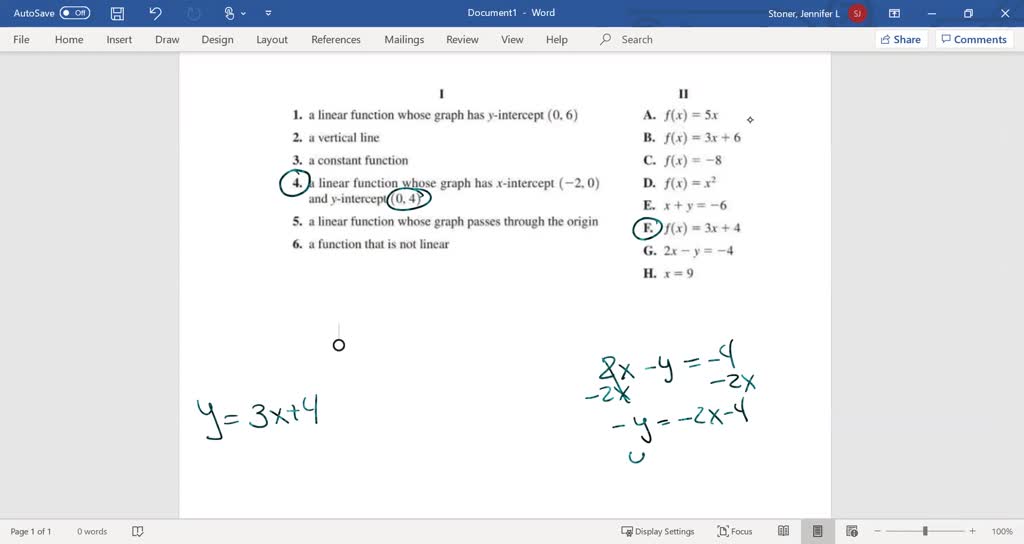The width and height of the screenshot is (1024, 544).
Task: Switch to Web Layout view icon
Action: 852,532
